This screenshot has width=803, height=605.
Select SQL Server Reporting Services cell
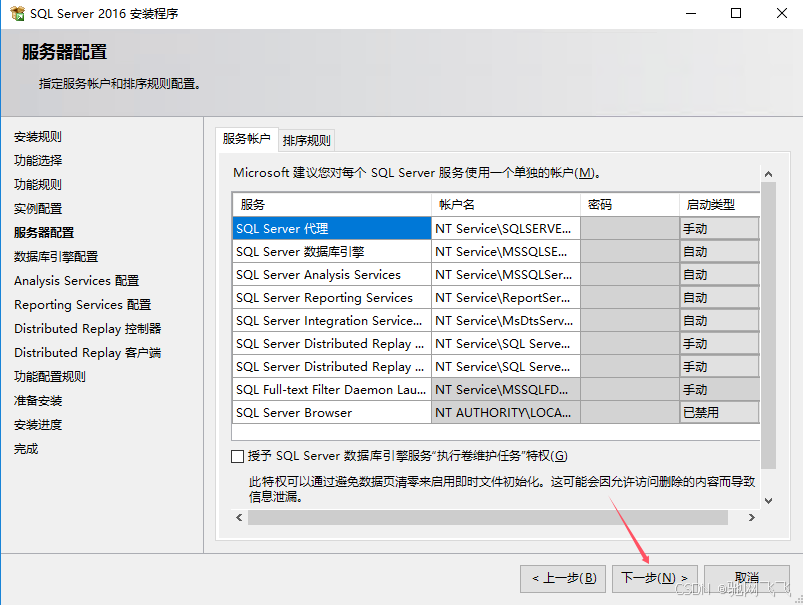click(332, 298)
